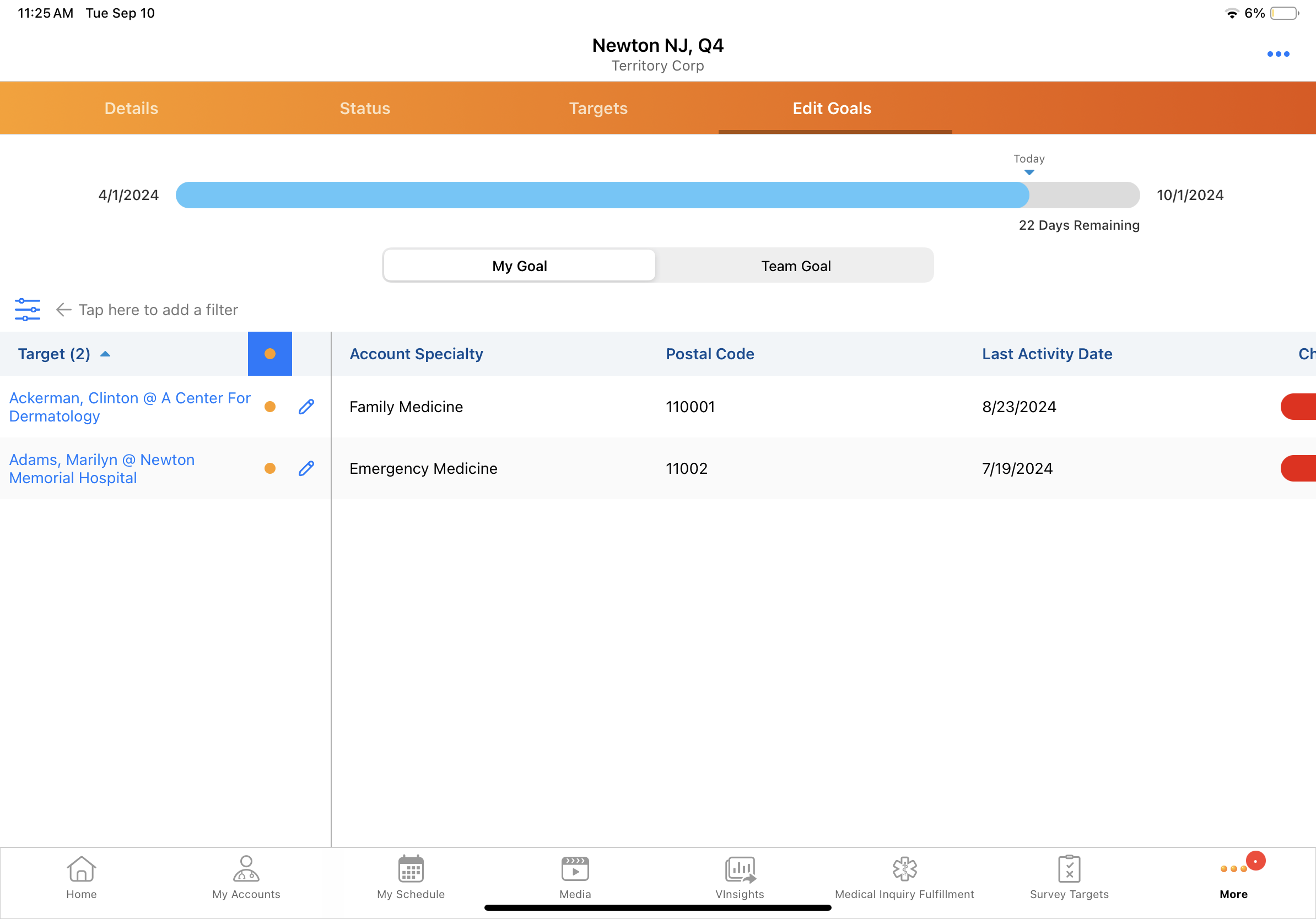This screenshot has height=919, width=1316.
Task: Toggle the orange dot column header
Action: 269,354
